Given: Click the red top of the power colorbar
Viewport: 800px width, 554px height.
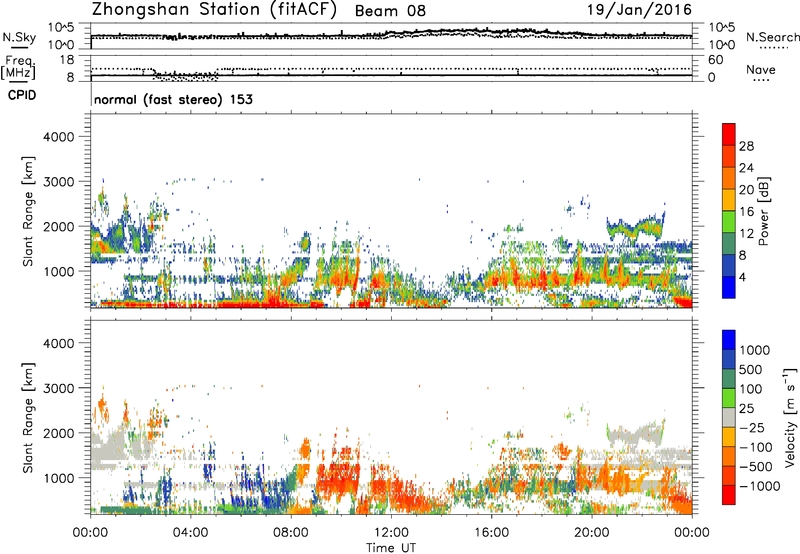Looking at the screenshot, I should point(729,134).
